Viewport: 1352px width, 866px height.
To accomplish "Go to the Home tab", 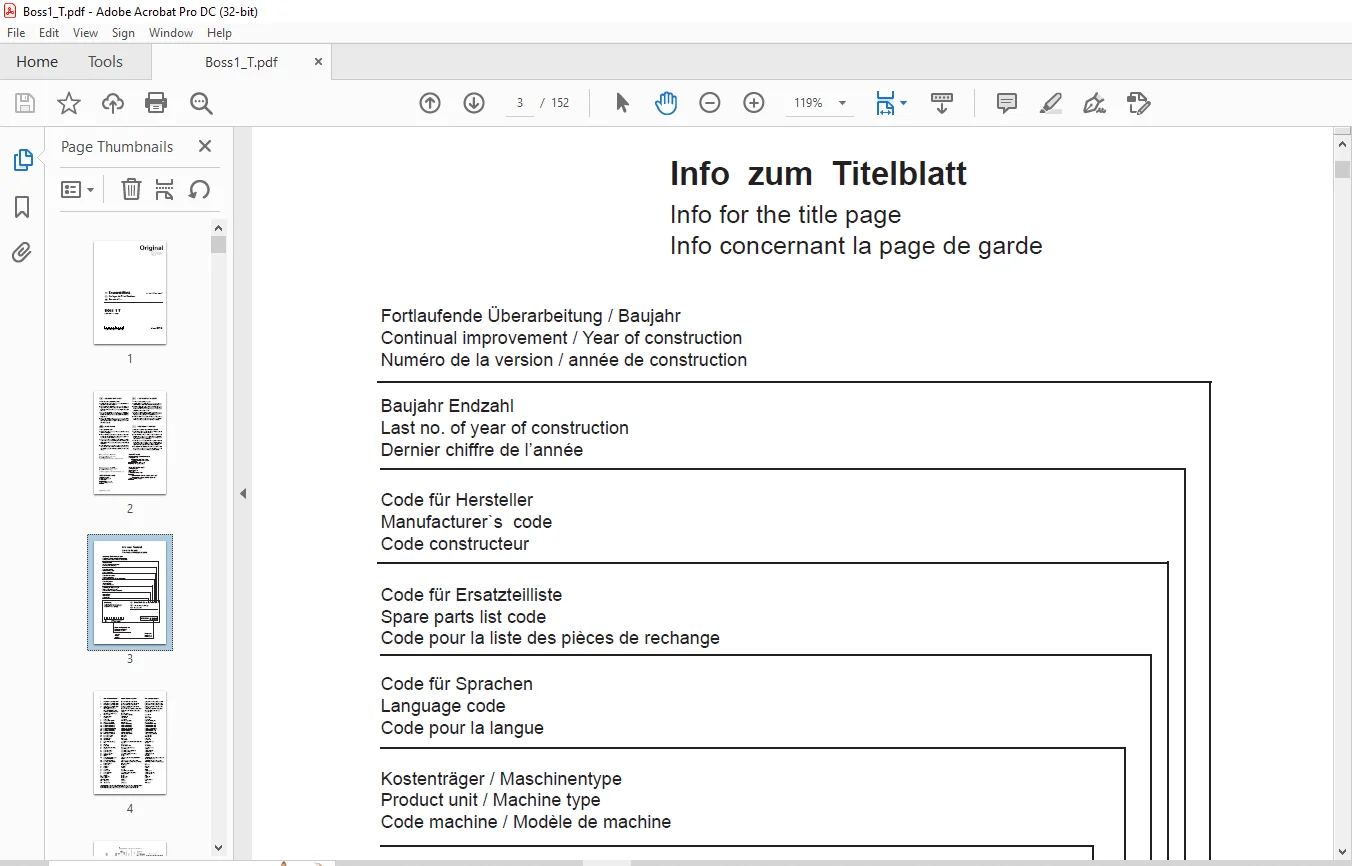I will (37, 62).
